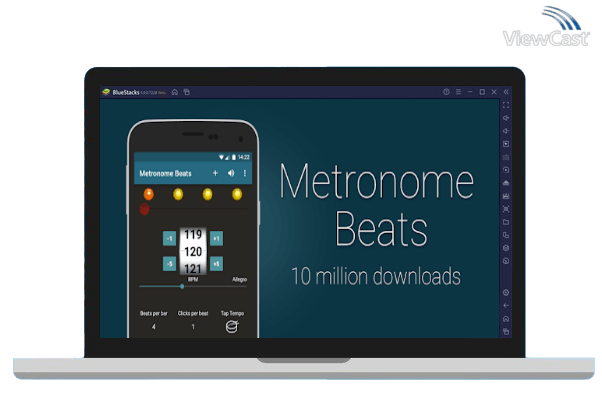The height and width of the screenshot is (414, 602).
Task: Tap the Tap Tempo drum icon
Action: point(232,327)
